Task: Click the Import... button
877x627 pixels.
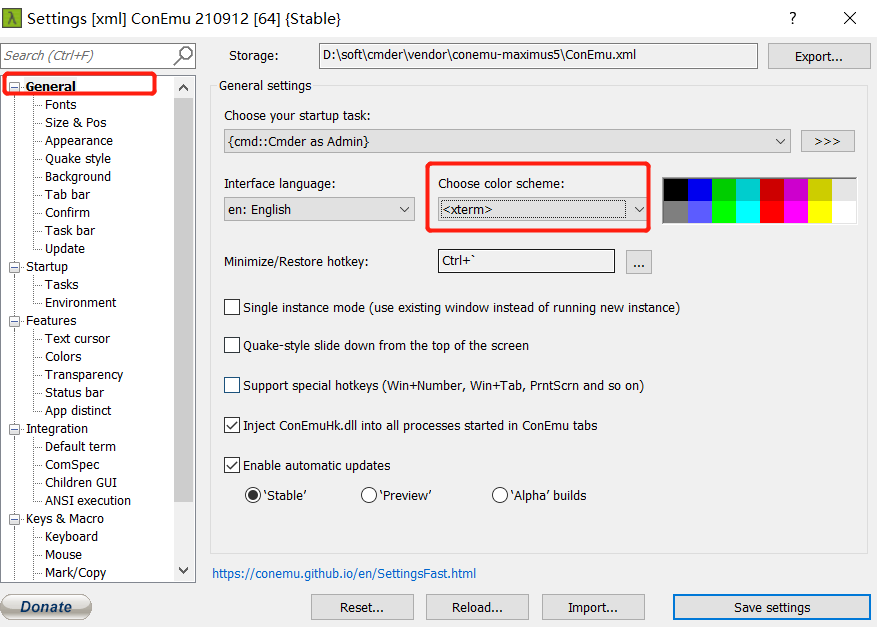Action: pos(593,607)
